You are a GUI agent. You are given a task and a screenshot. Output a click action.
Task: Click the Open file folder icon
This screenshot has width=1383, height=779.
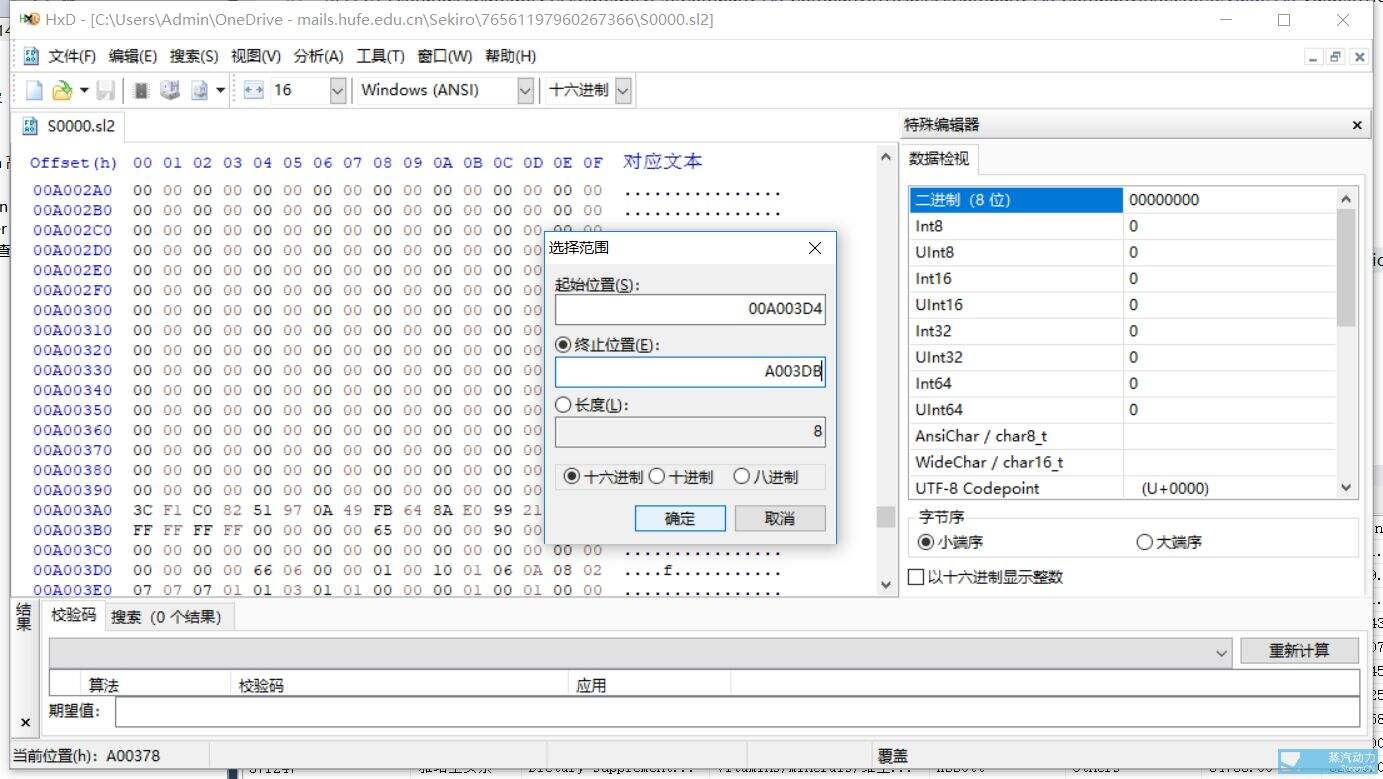point(61,90)
